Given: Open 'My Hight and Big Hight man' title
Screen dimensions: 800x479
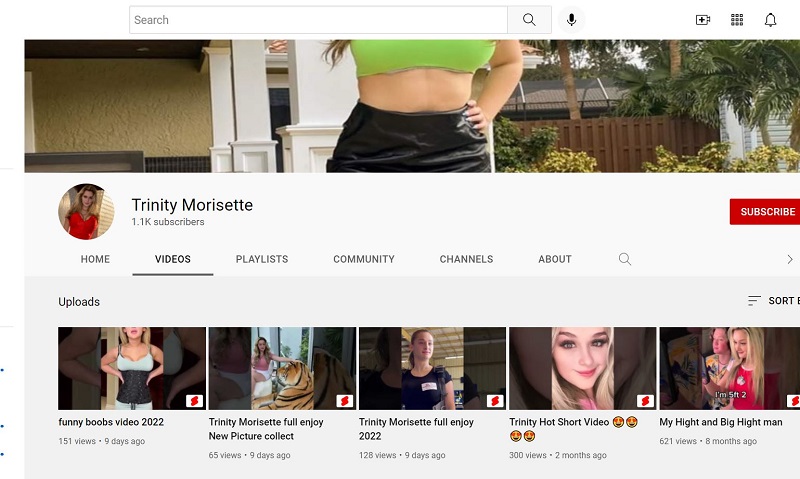Looking at the screenshot, I should [720, 422].
